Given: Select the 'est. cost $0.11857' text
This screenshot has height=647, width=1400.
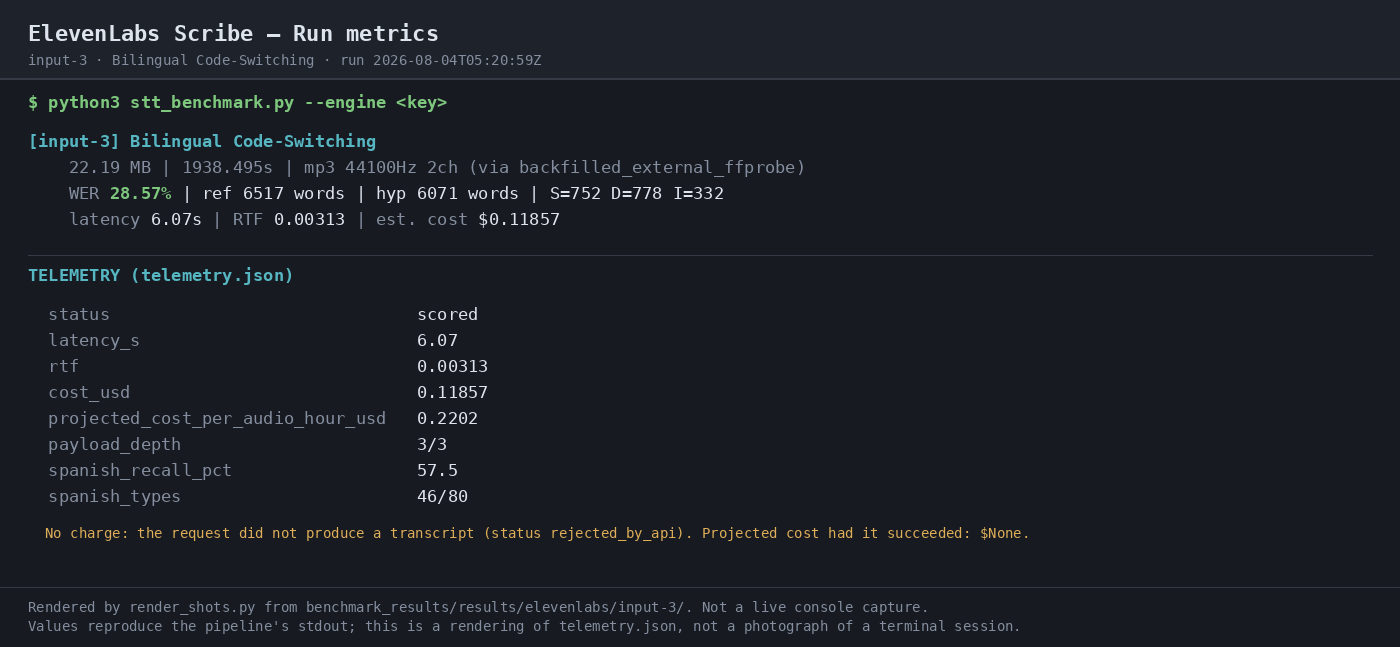Looking at the screenshot, I should click(468, 220).
